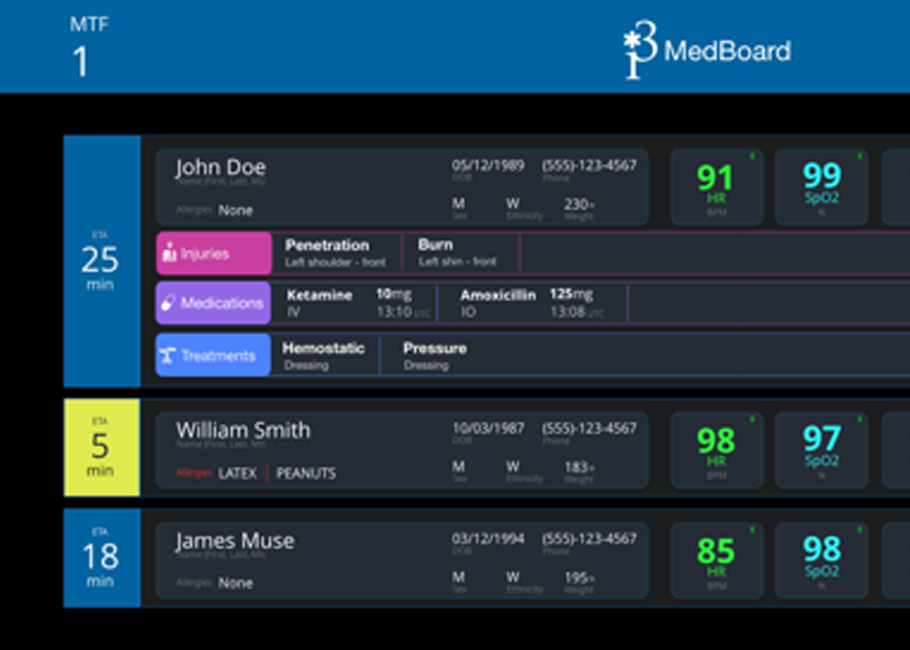The image size is (910, 650).
Task: Click the Medications pill icon
Action: tap(169, 303)
